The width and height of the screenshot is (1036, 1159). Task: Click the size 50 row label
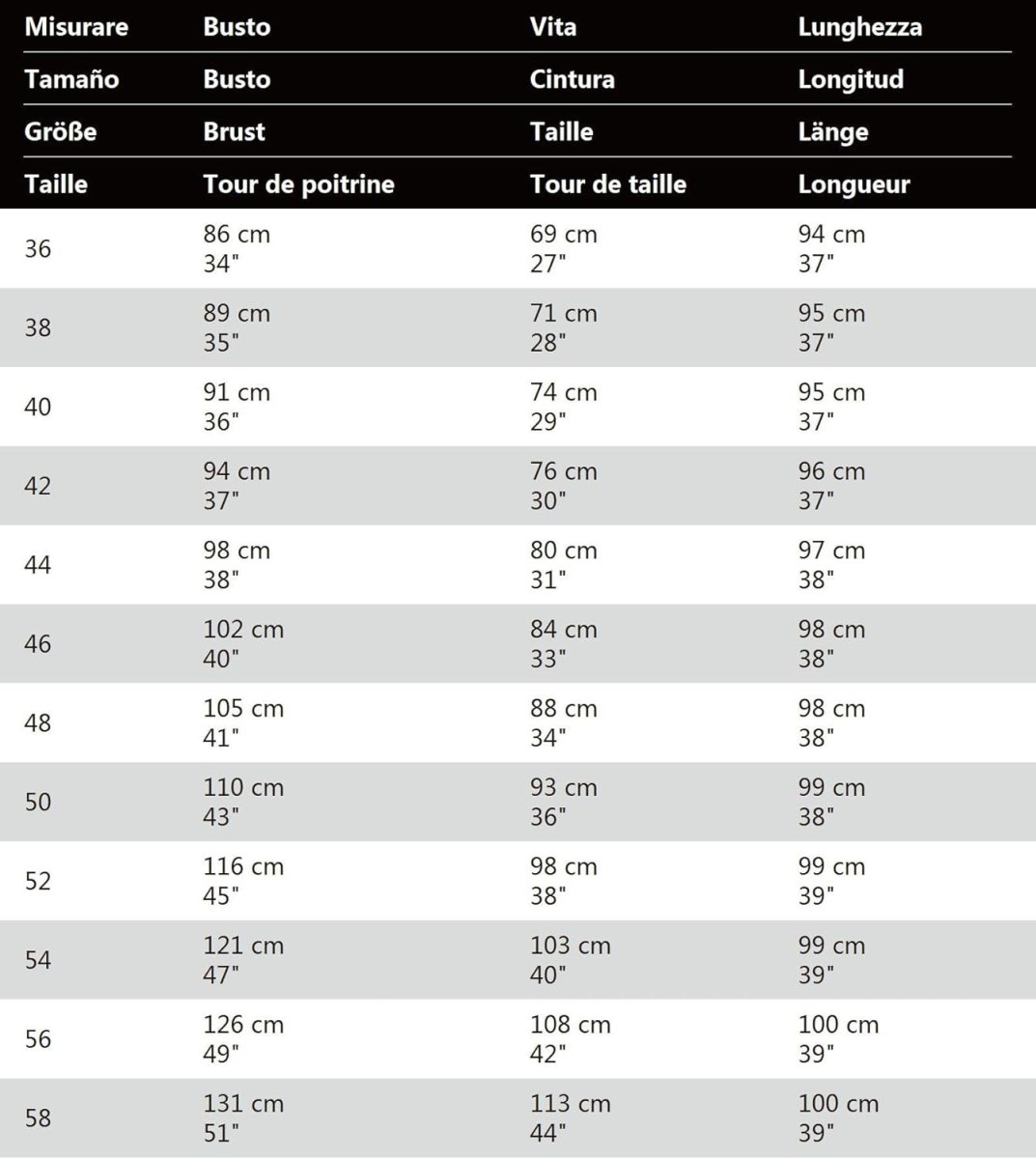click(38, 803)
